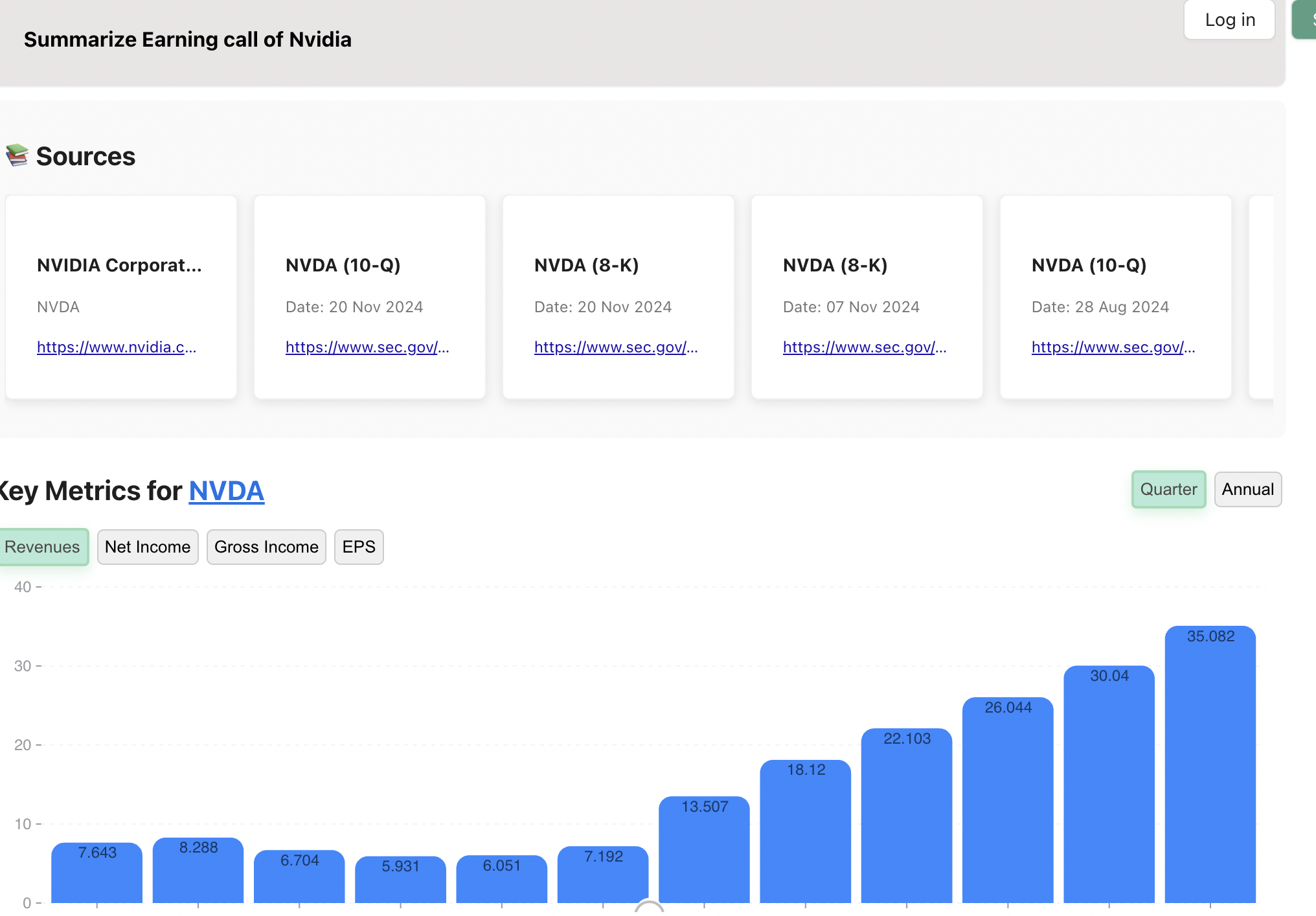The height and width of the screenshot is (916, 1316).
Task: Switch to the Annual view
Action: coord(1247,489)
